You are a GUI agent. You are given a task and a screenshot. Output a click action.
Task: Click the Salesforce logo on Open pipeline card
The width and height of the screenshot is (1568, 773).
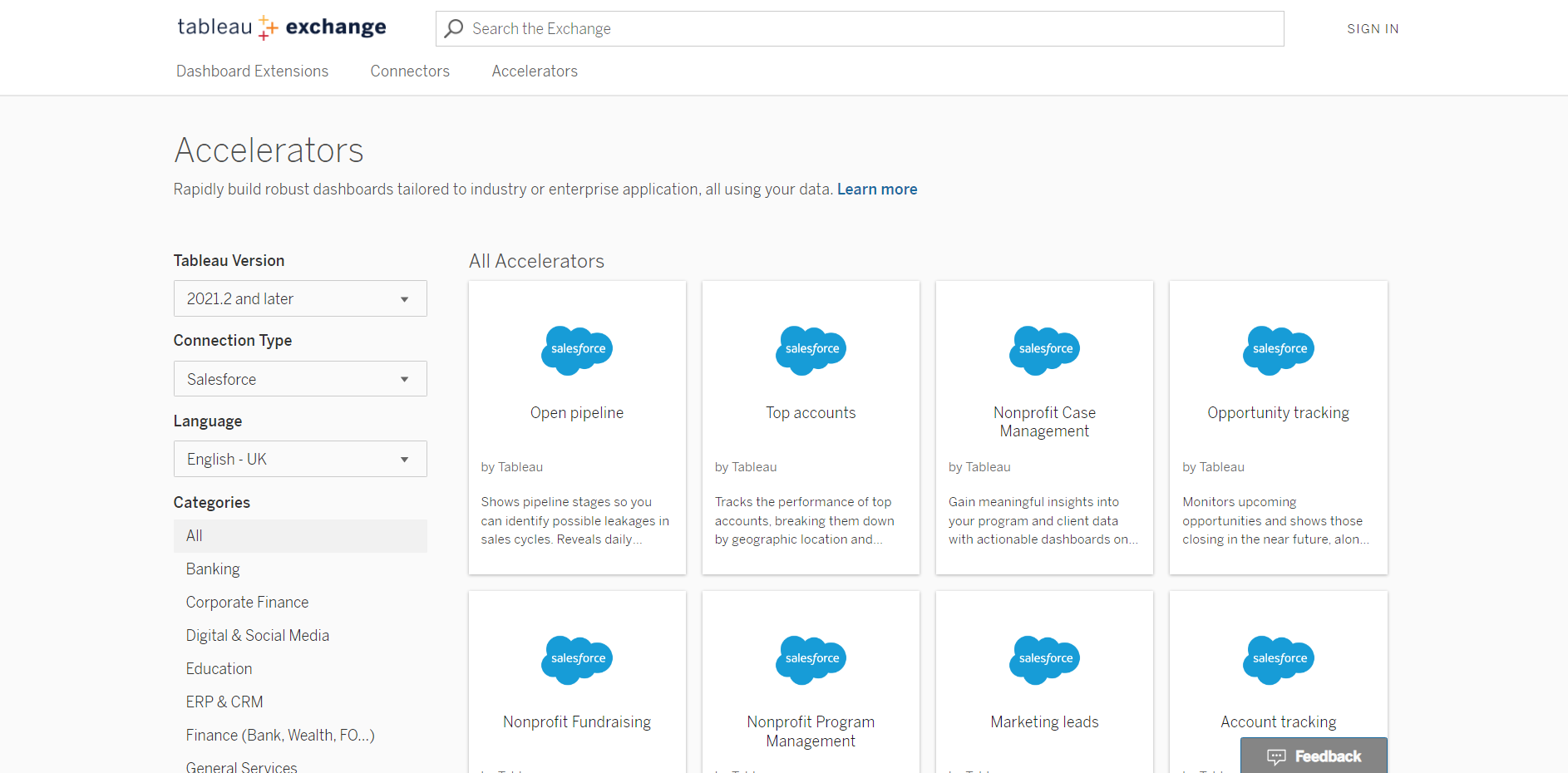coord(577,350)
